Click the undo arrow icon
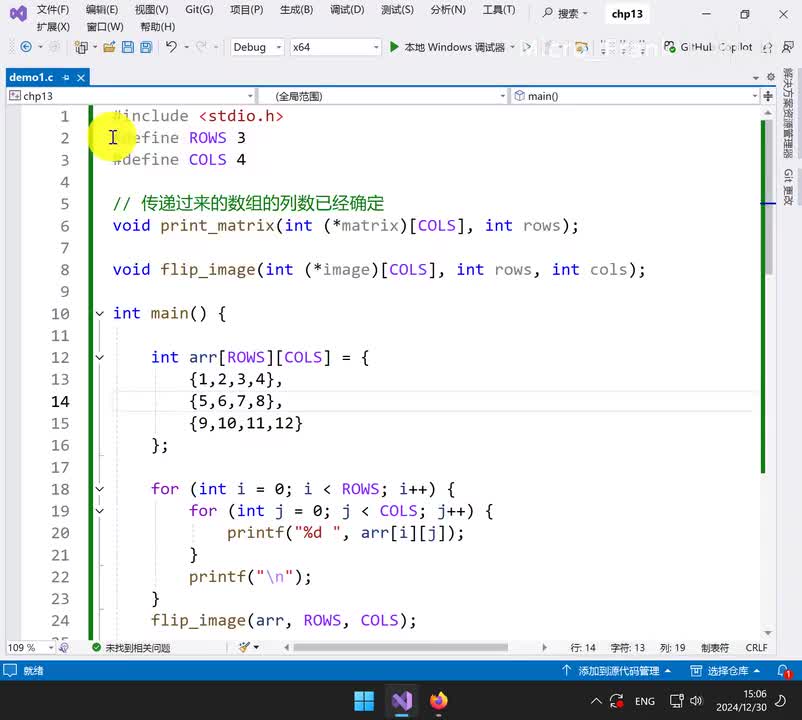 click(x=171, y=47)
